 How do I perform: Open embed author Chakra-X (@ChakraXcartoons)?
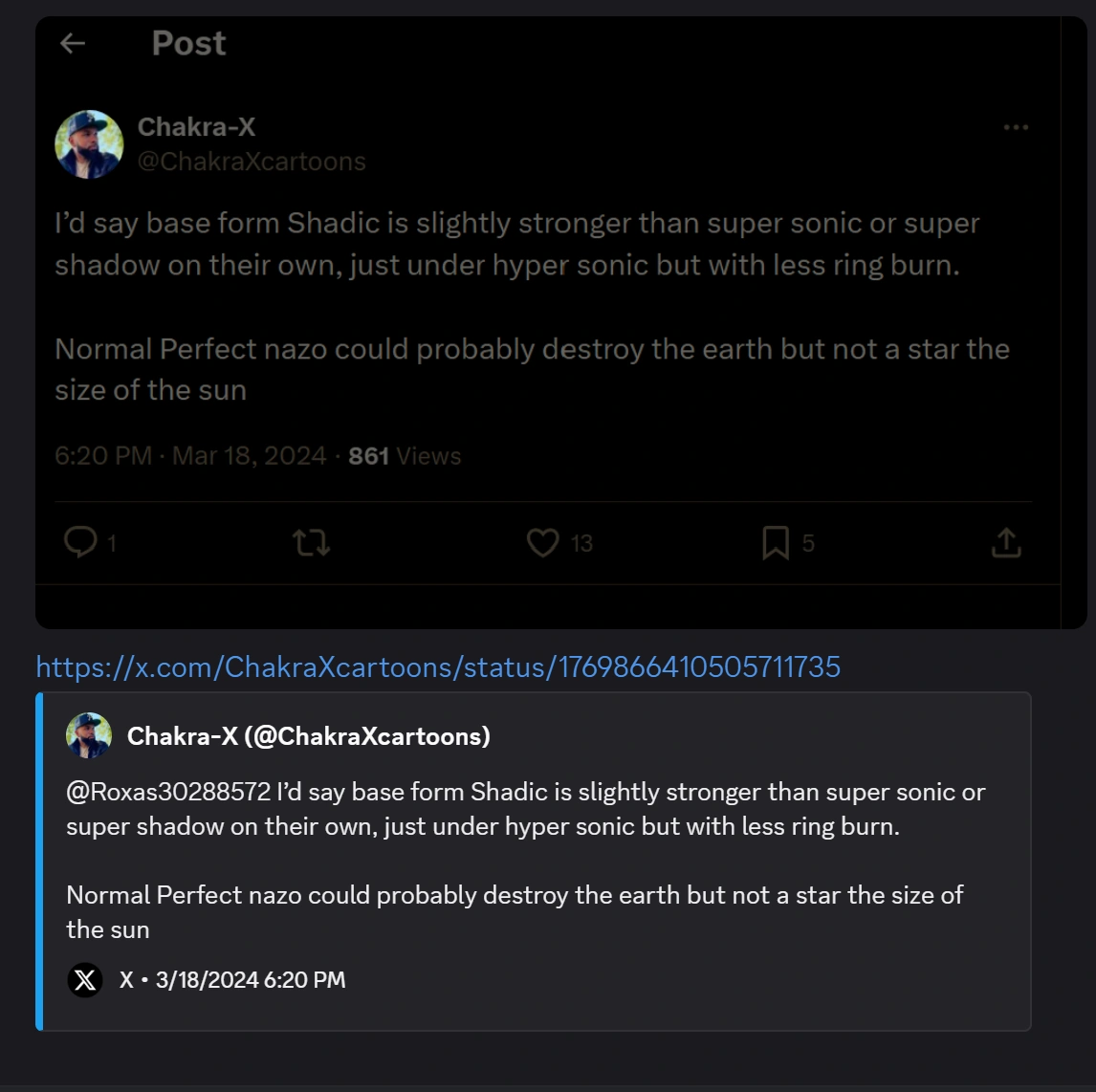click(308, 735)
